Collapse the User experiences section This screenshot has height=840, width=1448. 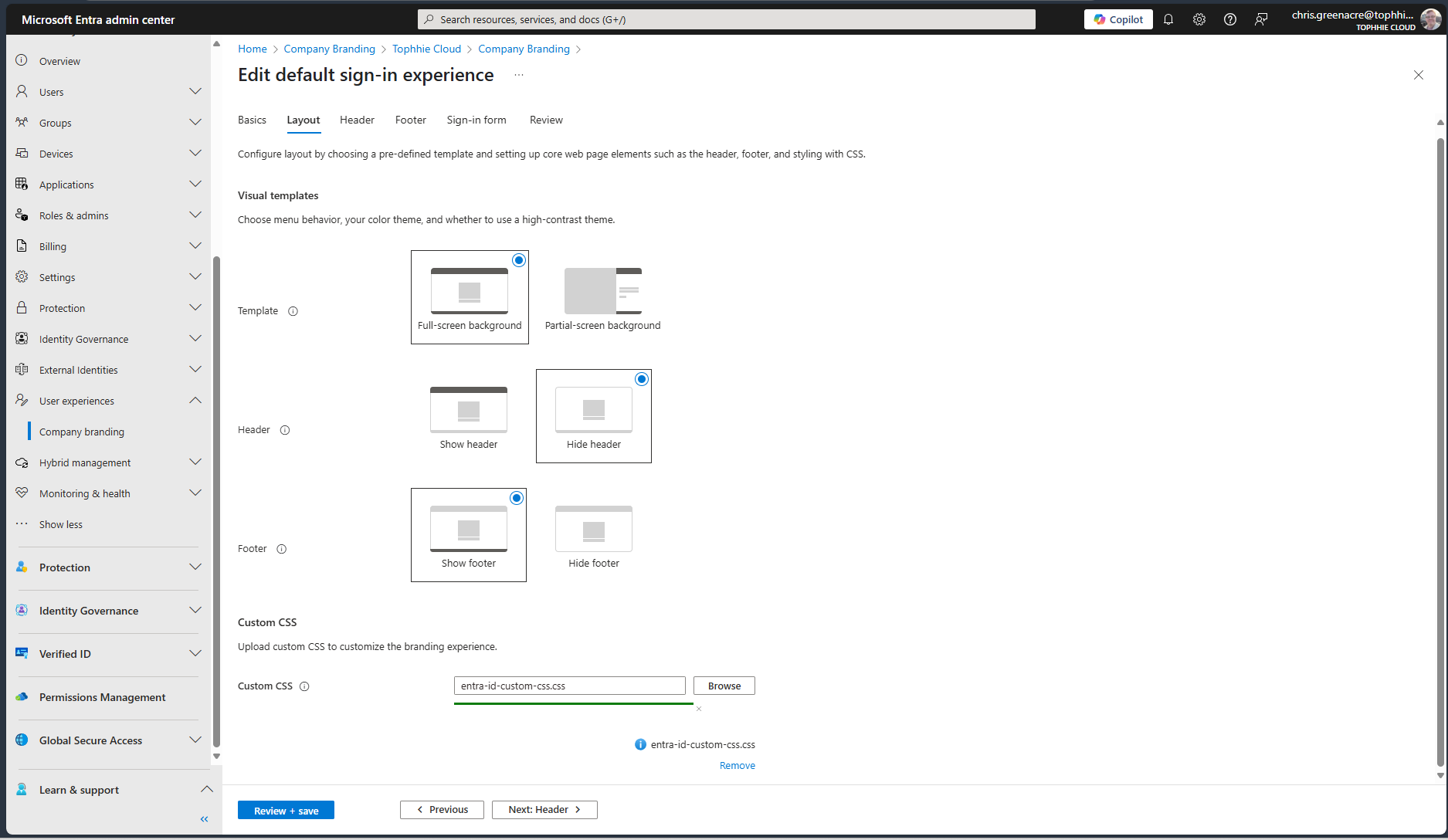coord(195,400)
